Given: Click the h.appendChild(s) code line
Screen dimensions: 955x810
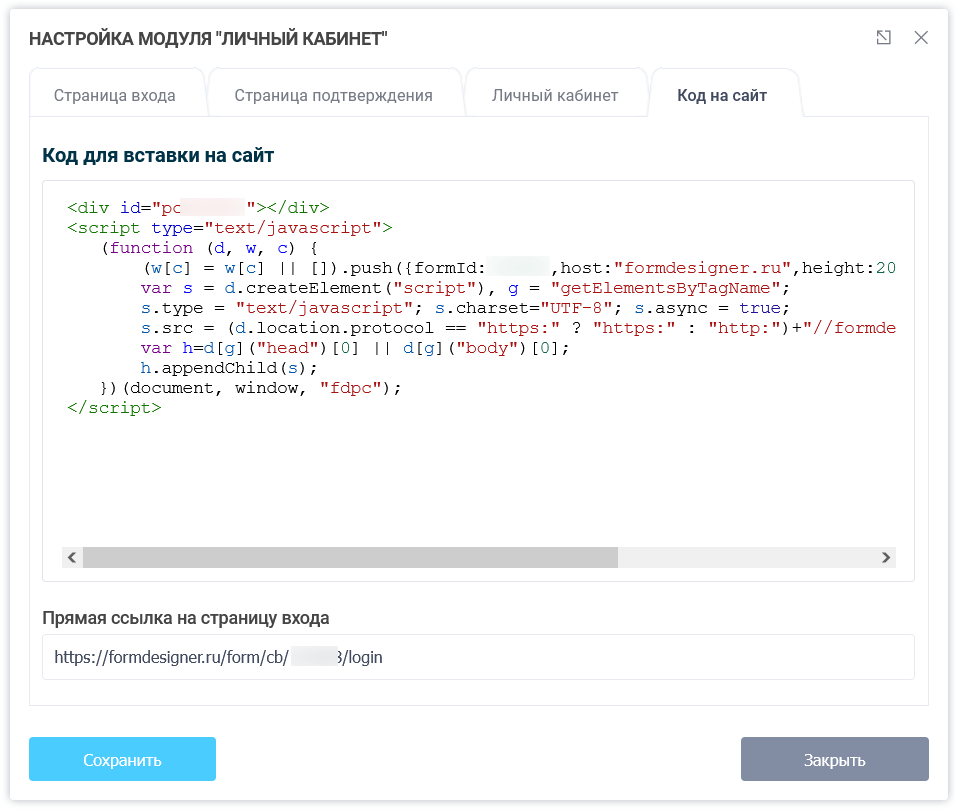Looking at the screenshot, I should click(x=229, y=368).
